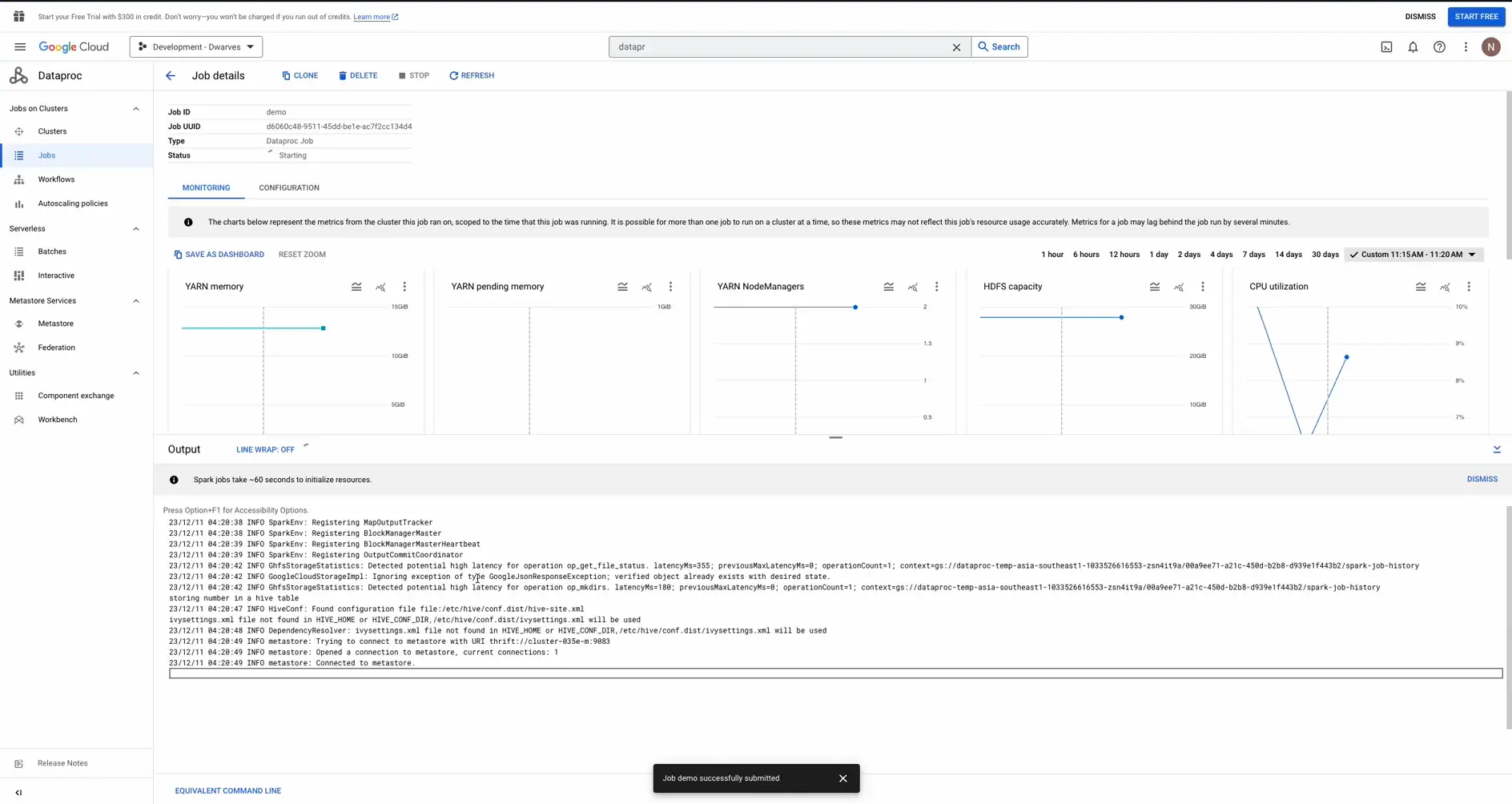
Task: Dismiss the Spark jobs info message
Action: point(1482,480)
